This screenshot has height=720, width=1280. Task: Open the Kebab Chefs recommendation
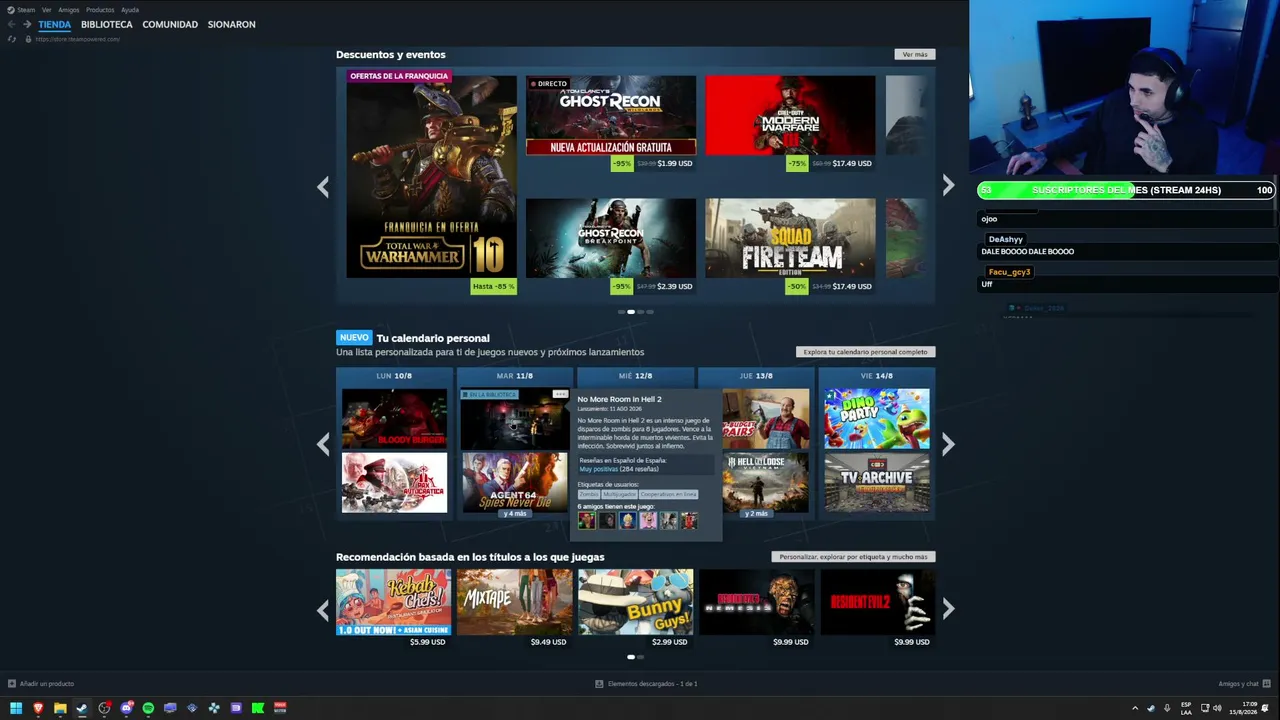(x=394, y=602)
